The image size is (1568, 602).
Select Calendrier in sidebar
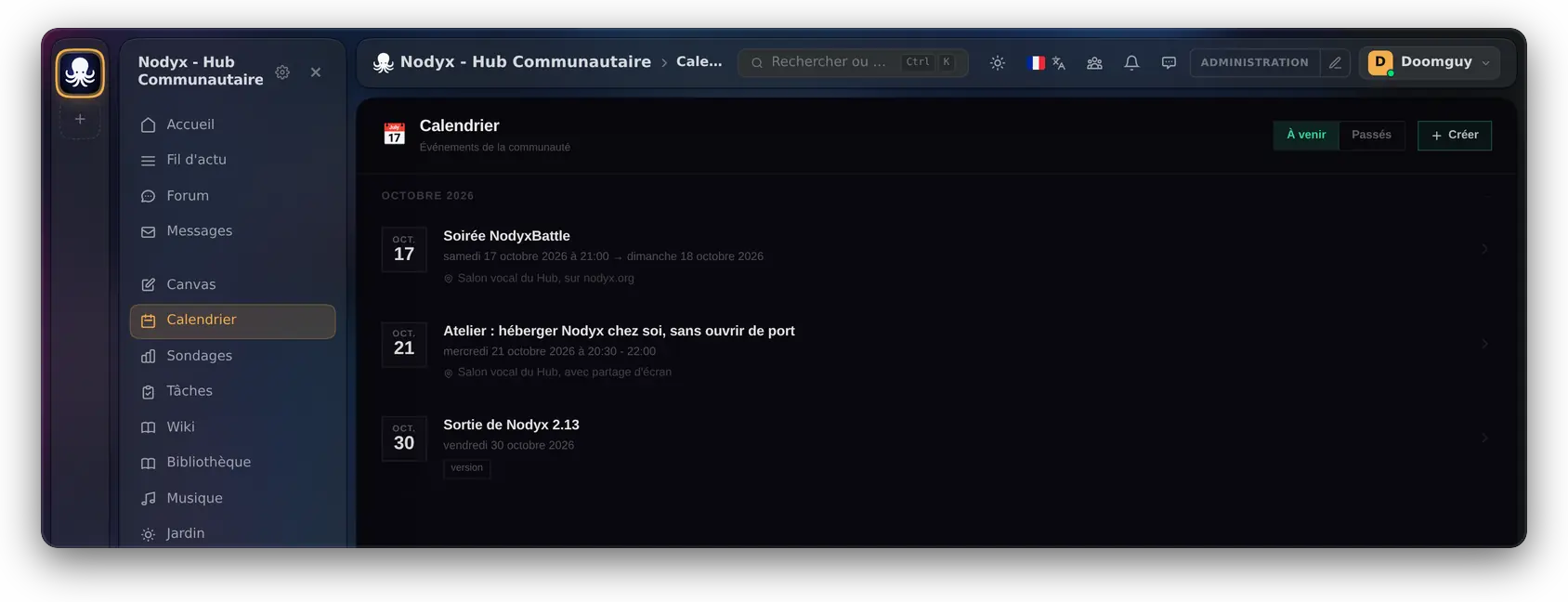coord(232,321)
